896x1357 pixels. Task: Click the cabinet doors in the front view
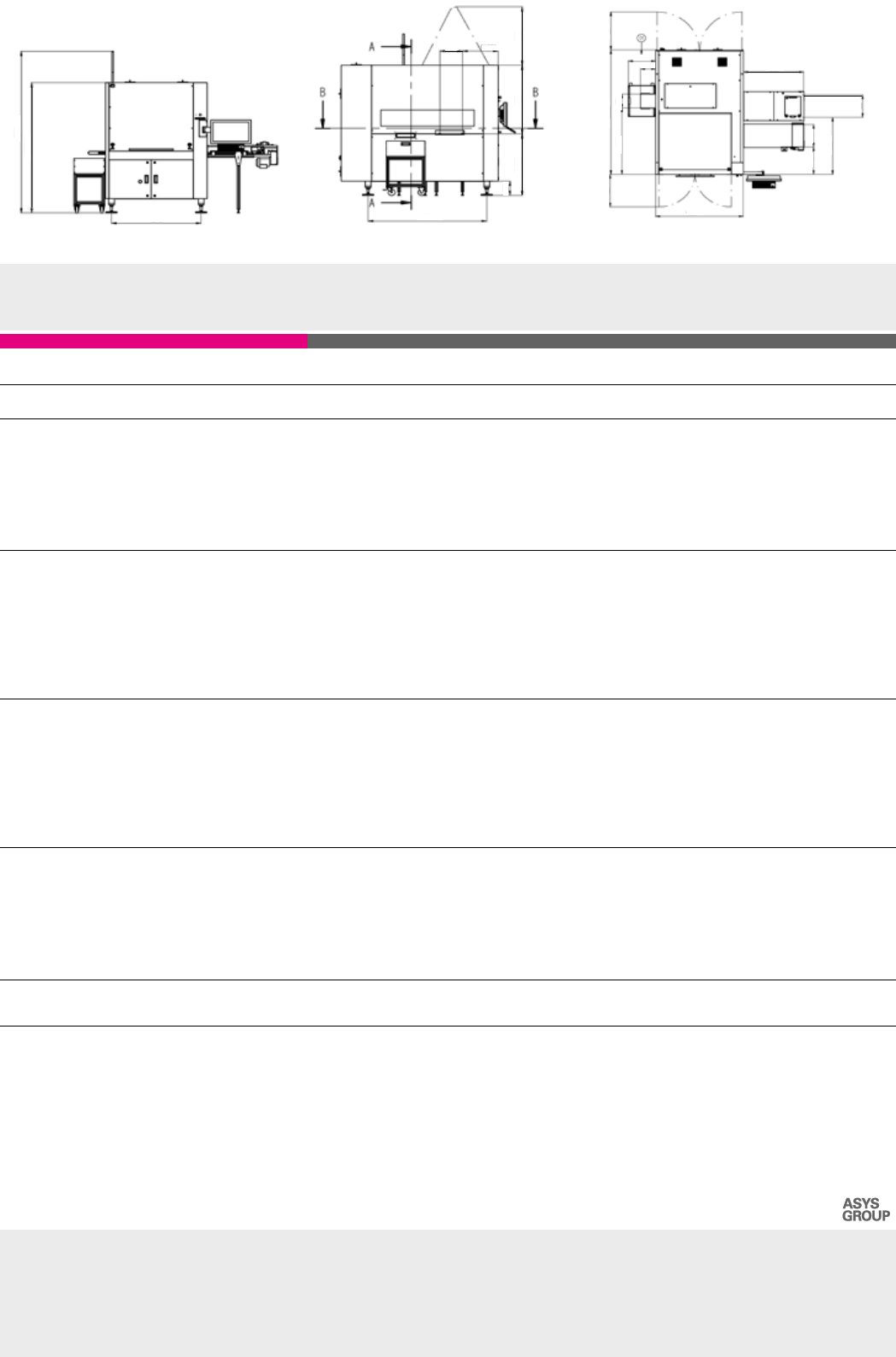[x=149, y=178]
